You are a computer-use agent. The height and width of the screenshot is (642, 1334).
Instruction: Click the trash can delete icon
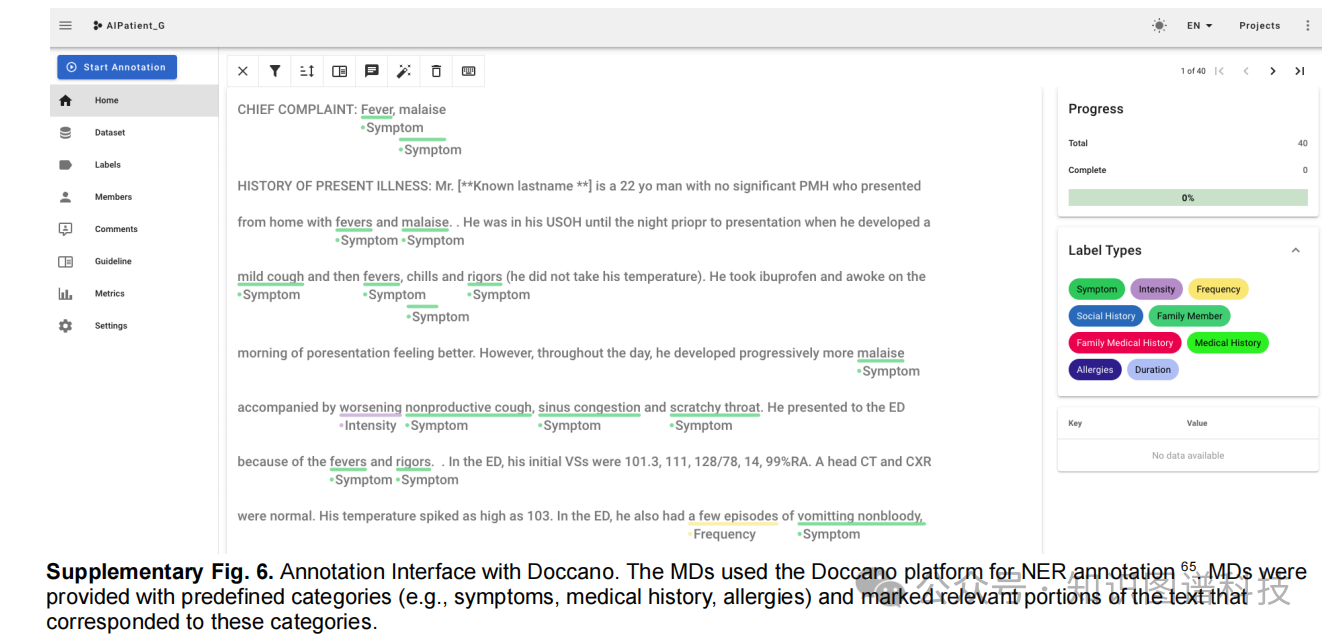(436, 71)
